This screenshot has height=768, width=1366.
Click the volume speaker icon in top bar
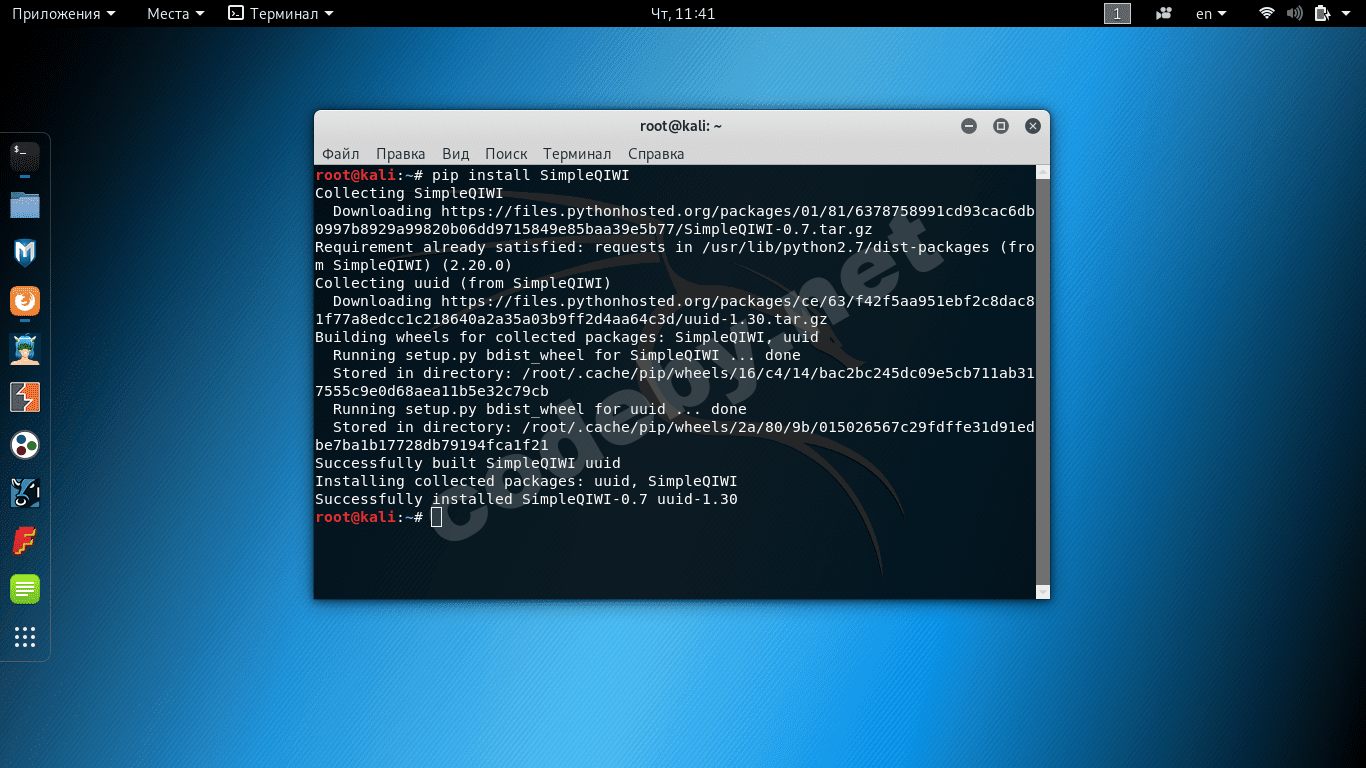point(1295,14)
